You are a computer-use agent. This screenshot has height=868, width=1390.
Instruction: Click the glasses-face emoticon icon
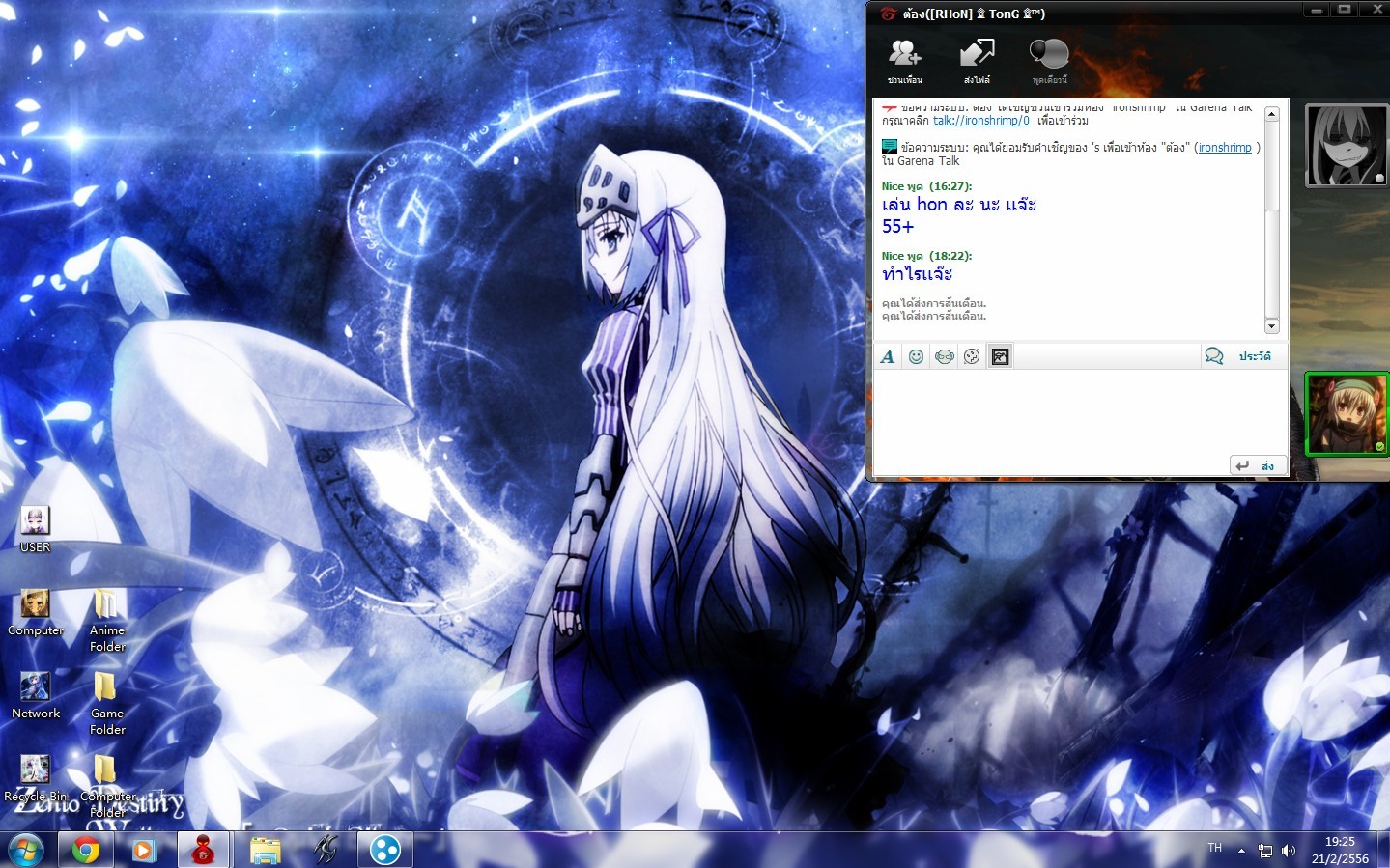click(944, 356)
